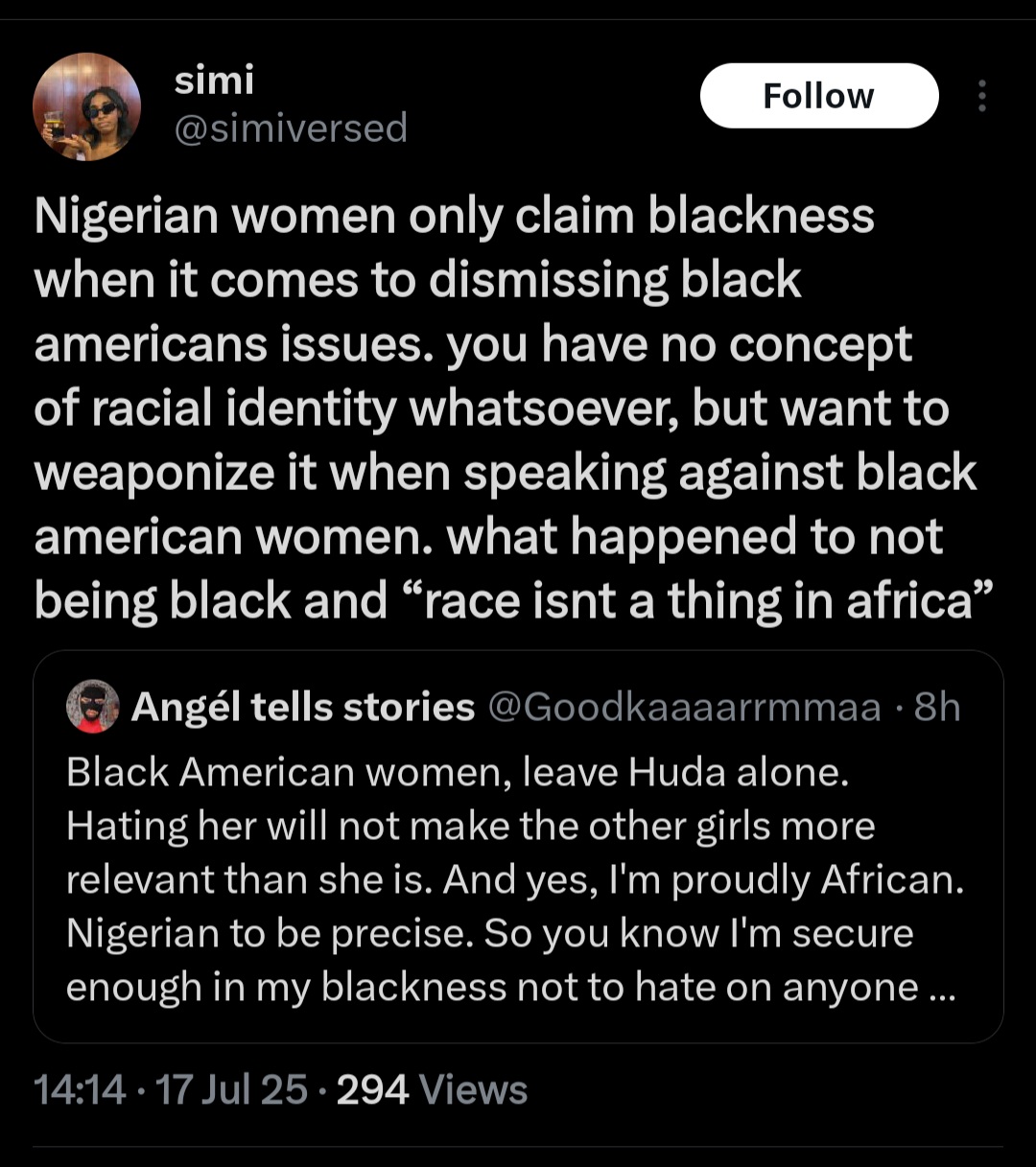Viewport: 1036px width, 1167px height.
Task: Open simi's profile picture
Action: (87, 106)
